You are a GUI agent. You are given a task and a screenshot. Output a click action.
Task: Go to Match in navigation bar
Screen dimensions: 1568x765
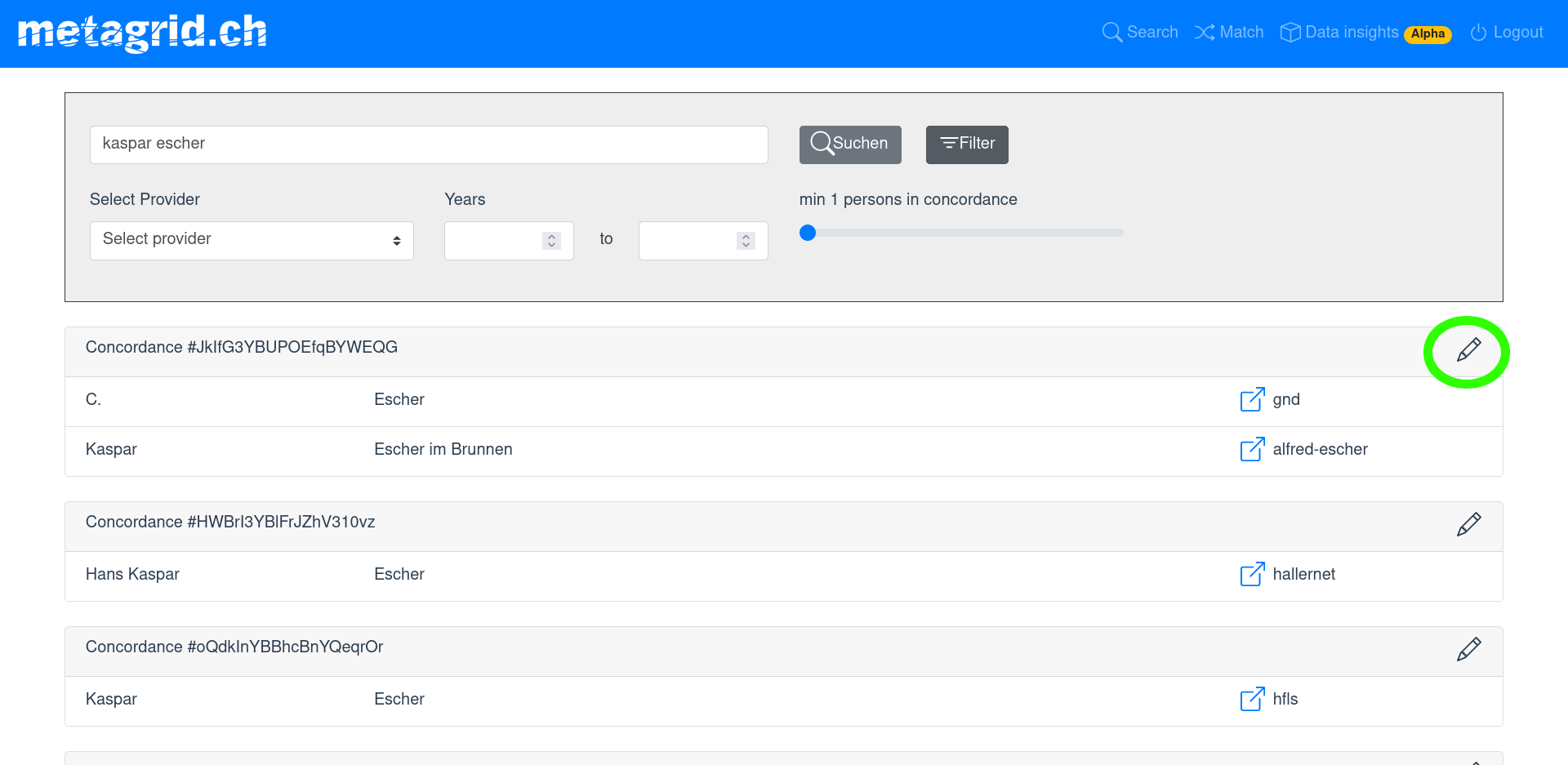pos(1229,33)
